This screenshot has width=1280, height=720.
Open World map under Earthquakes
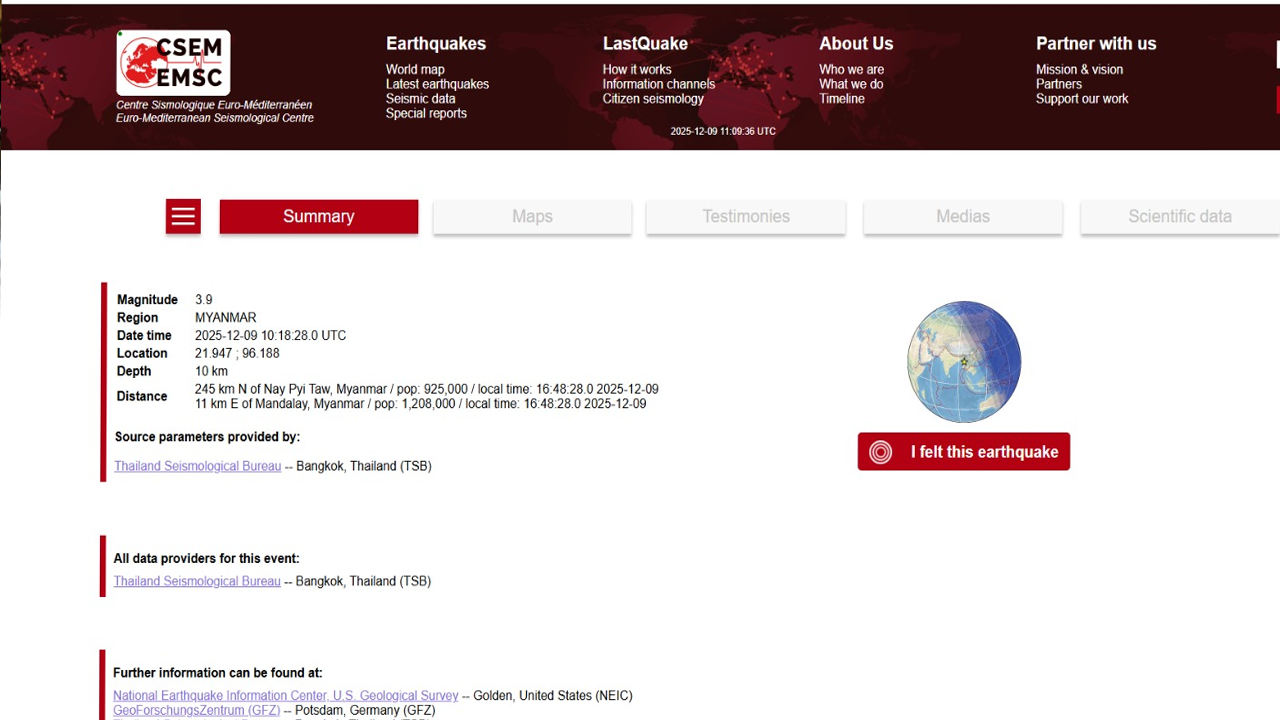click(x=415, y=70)
